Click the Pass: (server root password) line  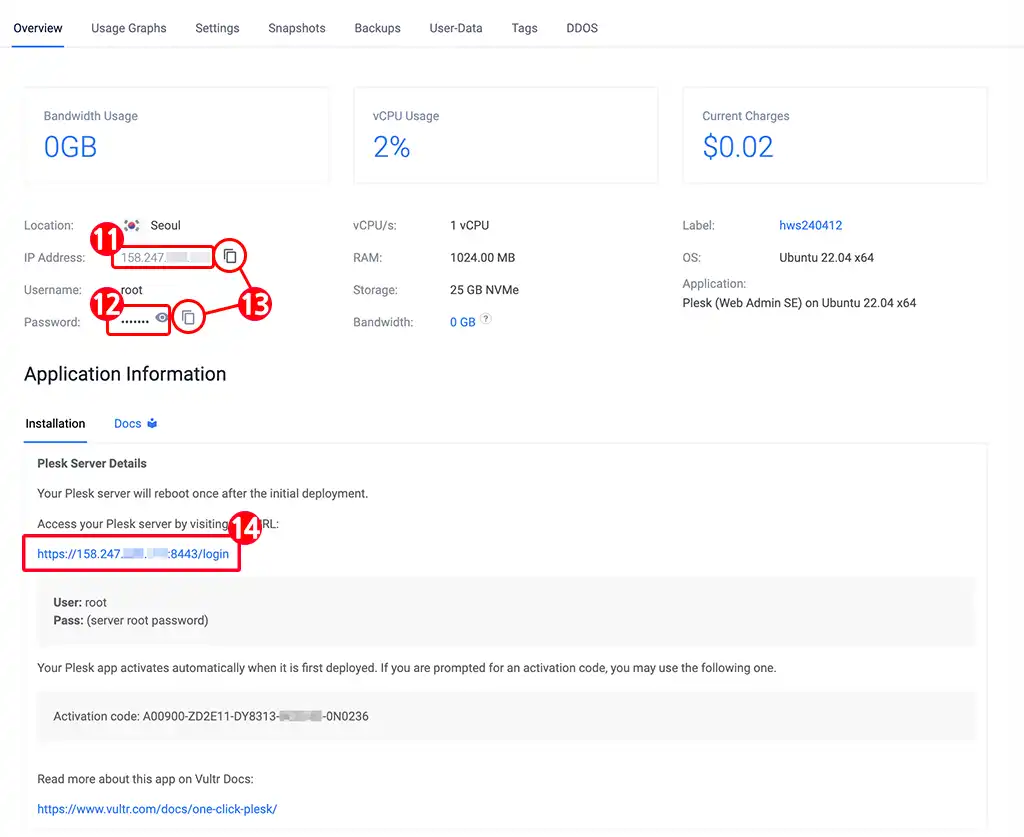coord(131,620)
